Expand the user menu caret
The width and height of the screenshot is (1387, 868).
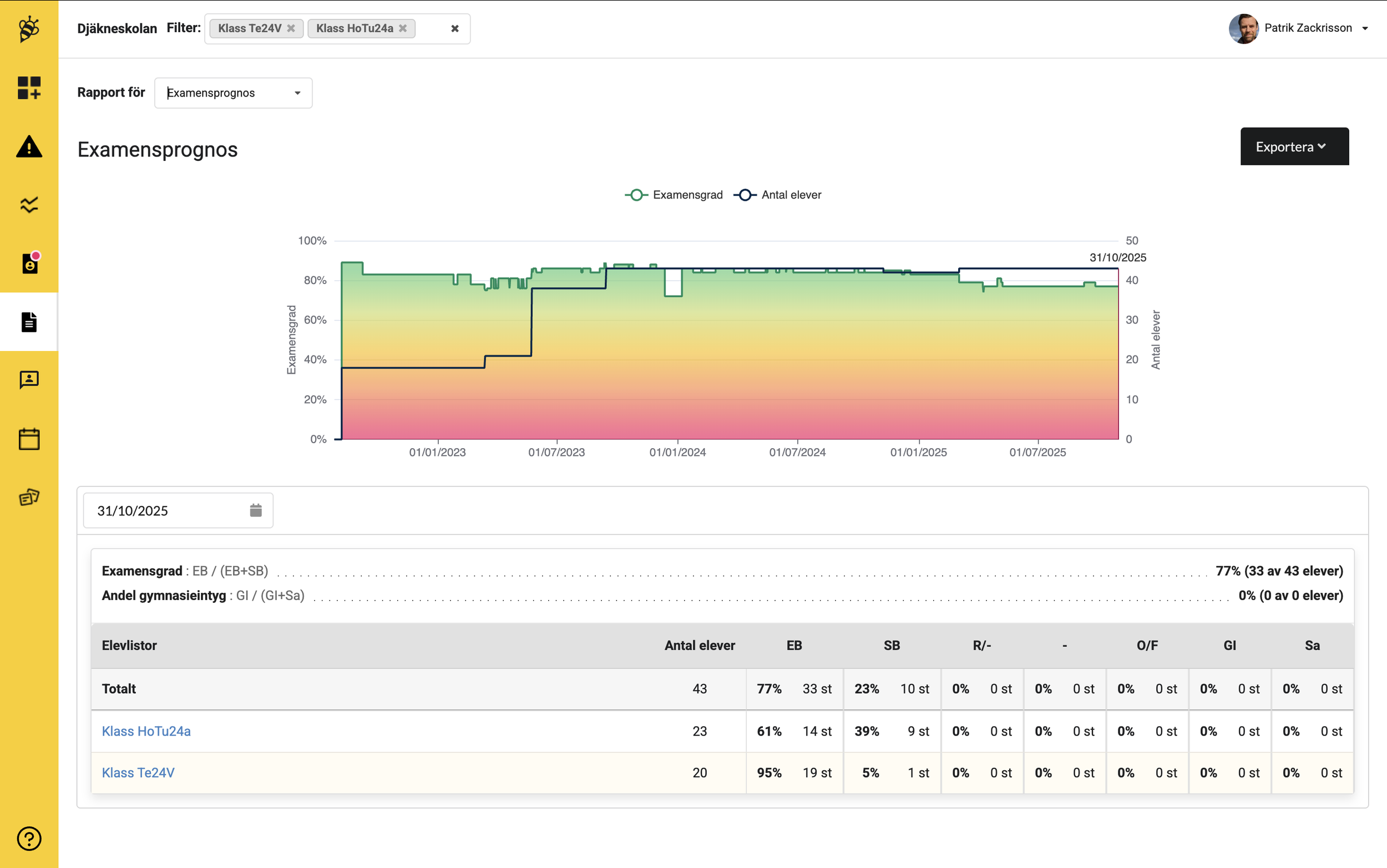point(1365,28)
